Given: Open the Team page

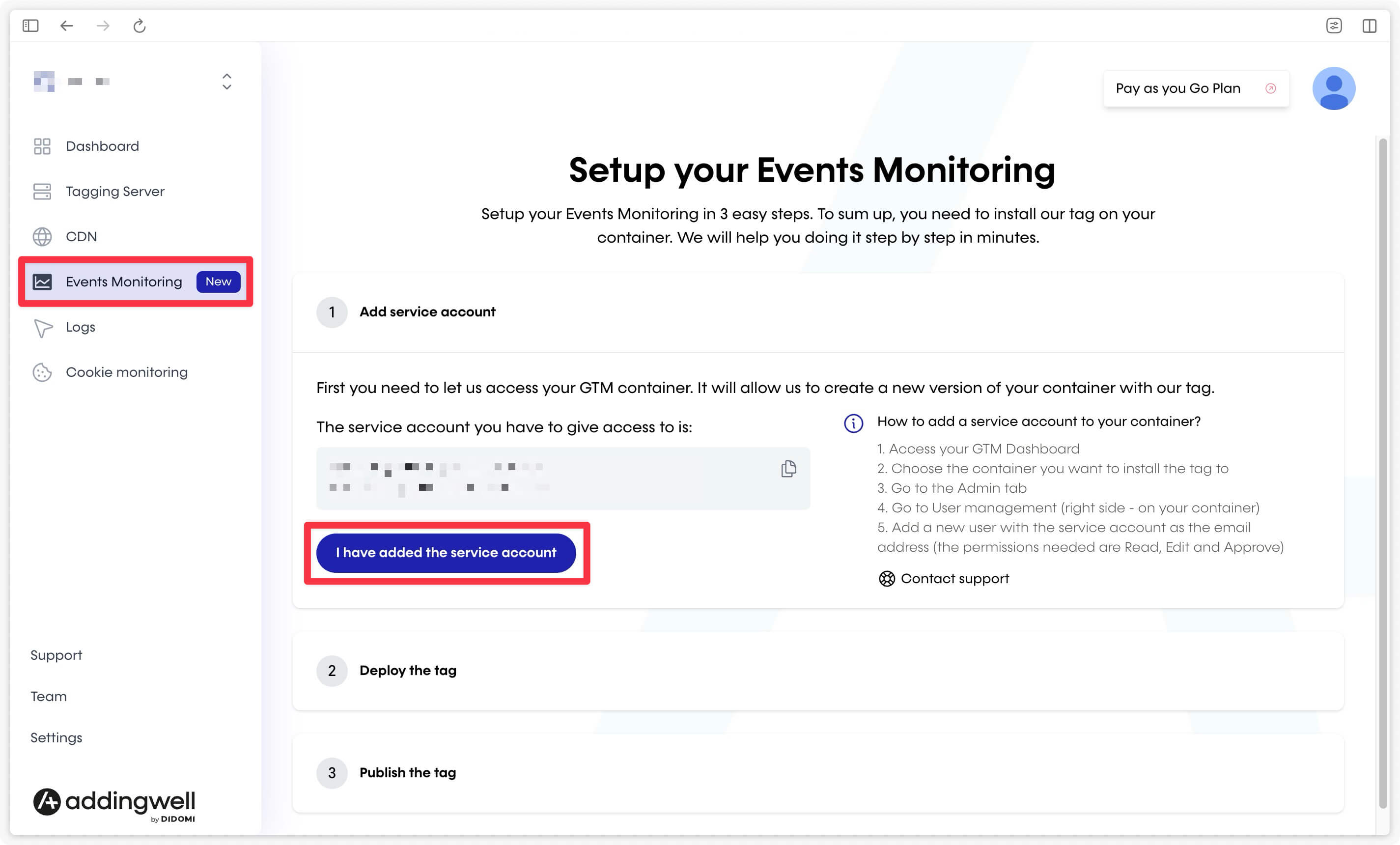Looking at the screenshot, I should pyautogui.click(x=48, y=696).
